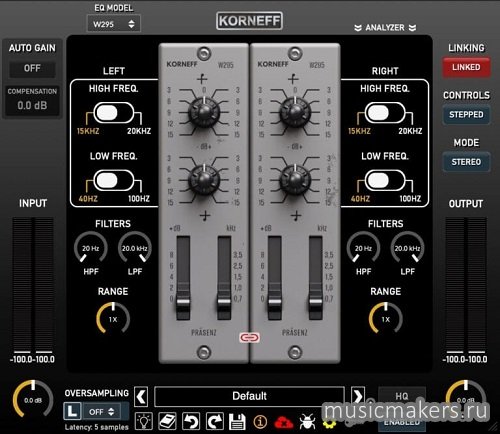This screenshot has width=500, height=434.
Task: Click the right module low frequency gain knob
Action: (295, 180)
